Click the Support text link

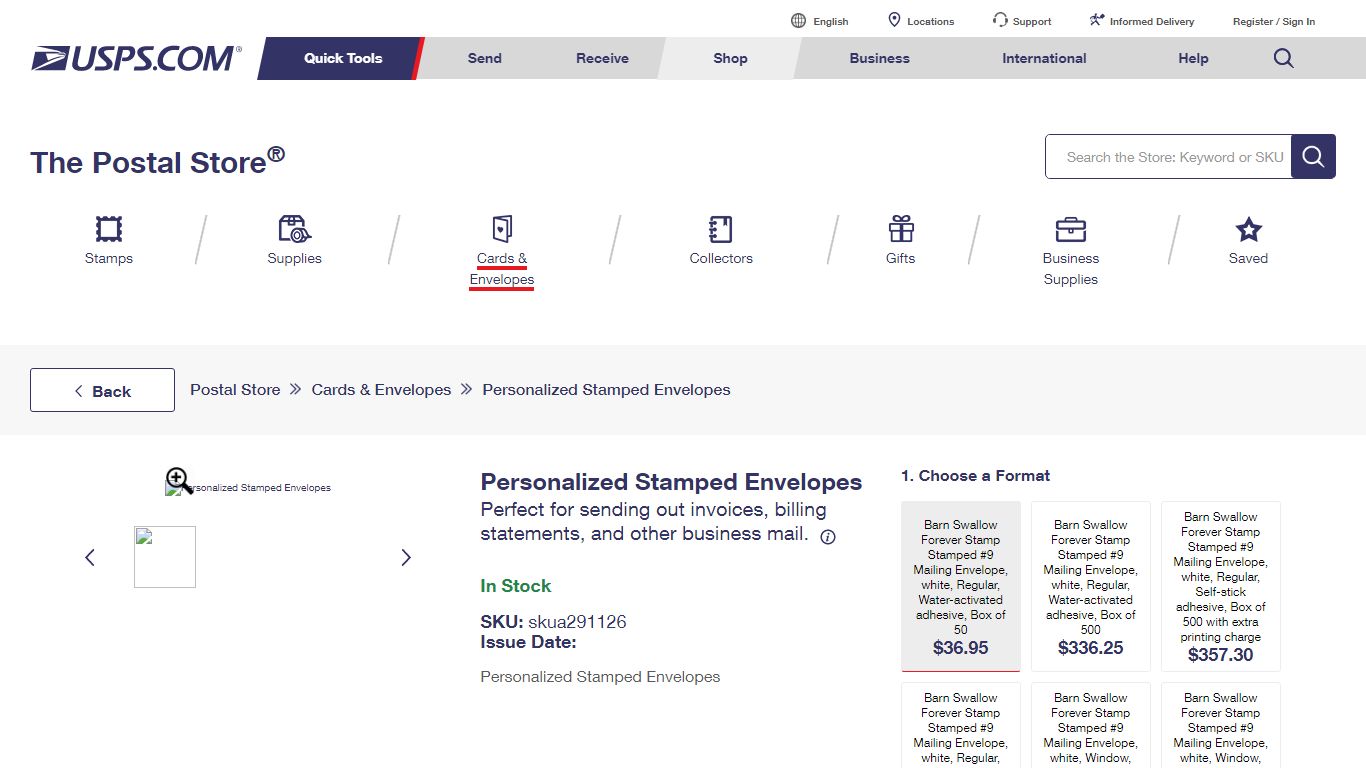pos(1032,21)
